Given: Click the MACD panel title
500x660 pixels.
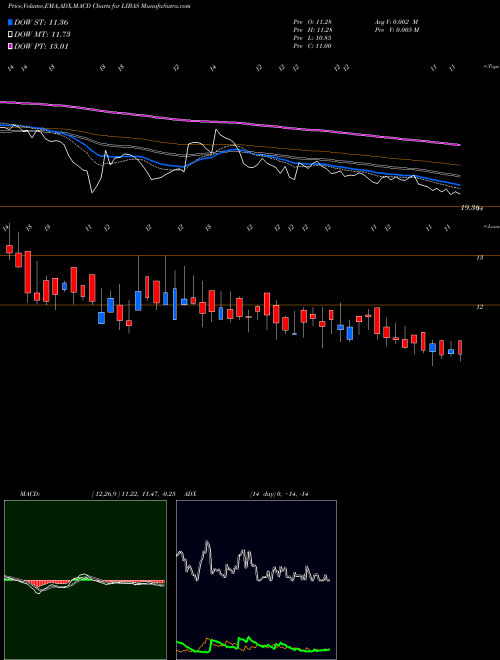Looking at the screenshot, I should 29,494.
